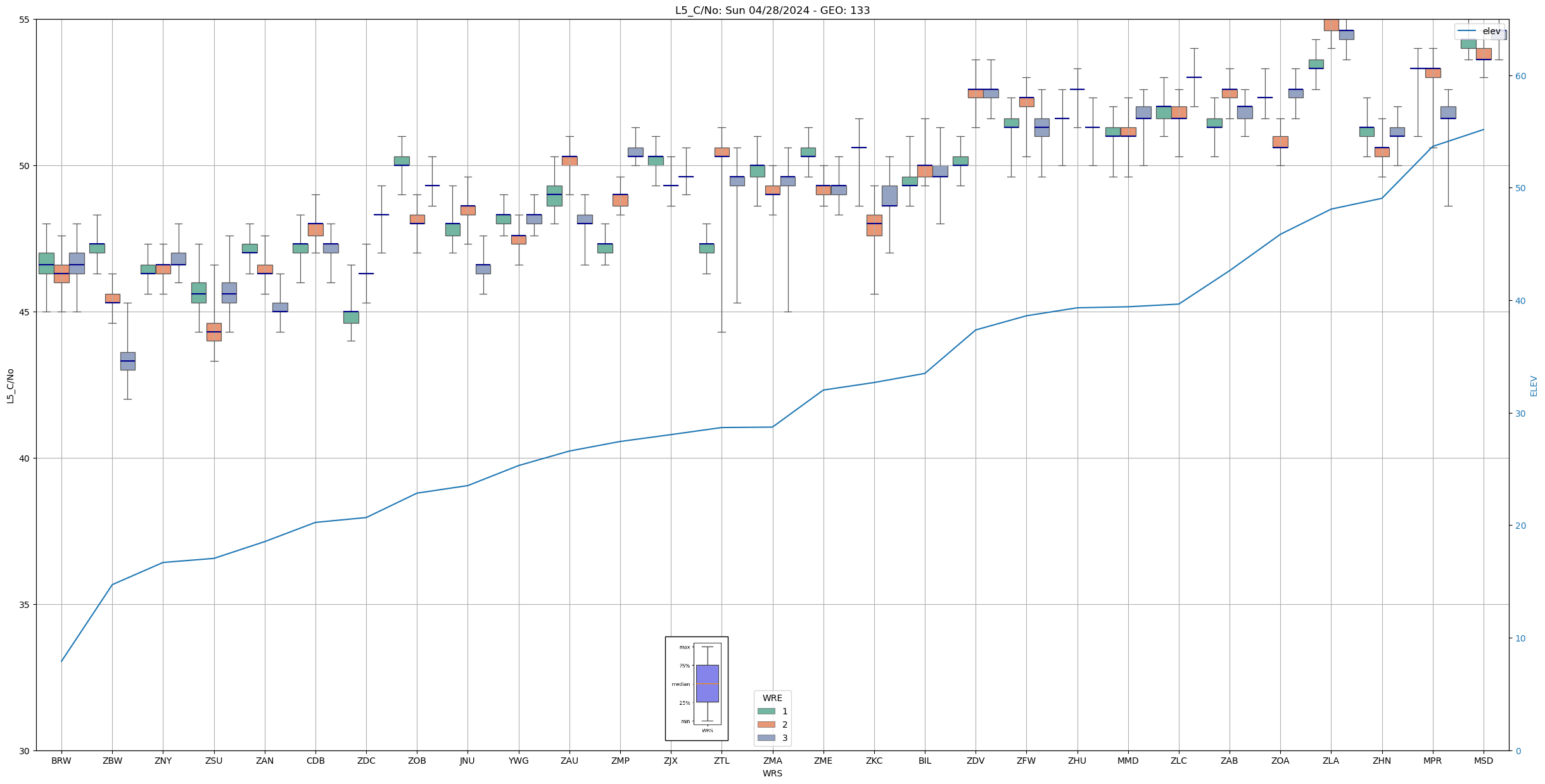Click the ZHN x-axis label

[x=1382, y=761]
